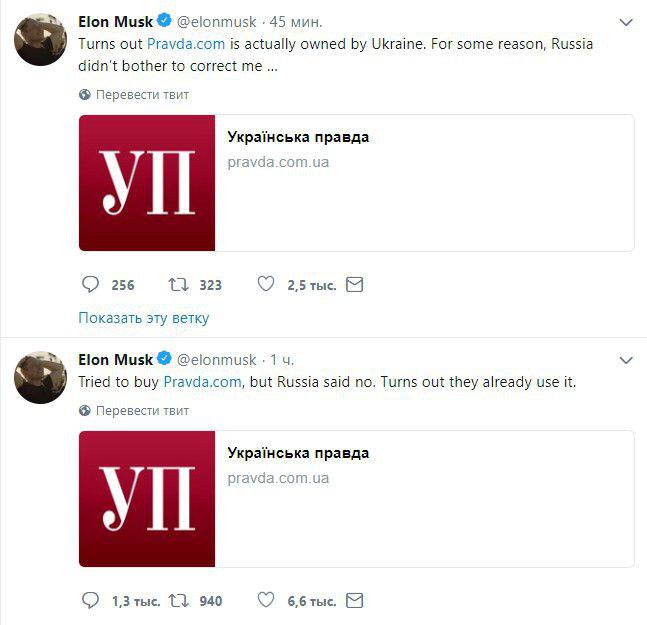Open Pravda.com link in second tweet text
This screenshot has width=647, height=625.
(202, 382)
